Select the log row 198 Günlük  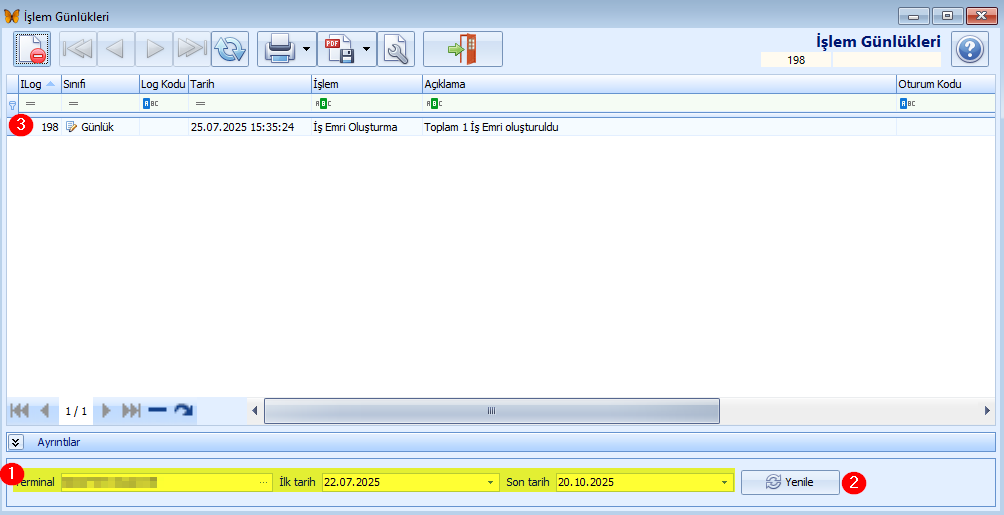point(300,127)
